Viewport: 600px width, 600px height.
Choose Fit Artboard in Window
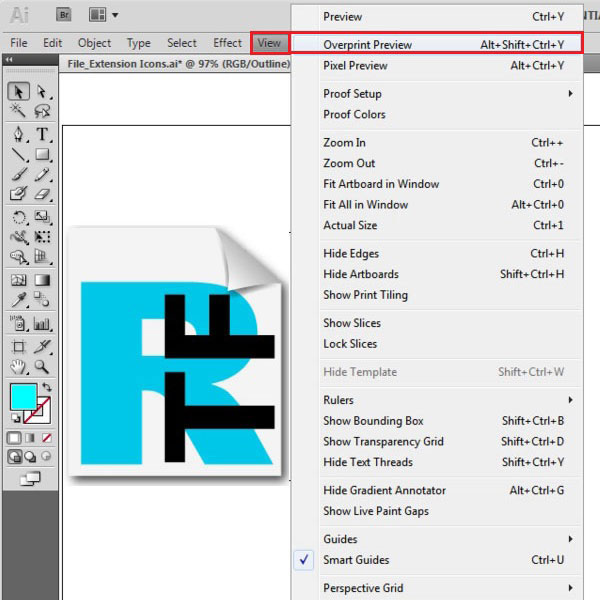(x=437, y=184)
